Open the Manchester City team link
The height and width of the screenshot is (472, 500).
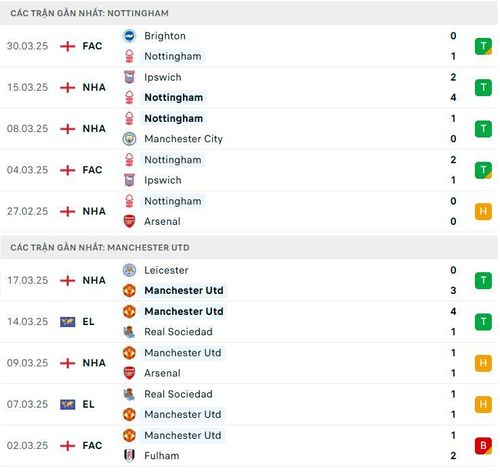point(183,139)
